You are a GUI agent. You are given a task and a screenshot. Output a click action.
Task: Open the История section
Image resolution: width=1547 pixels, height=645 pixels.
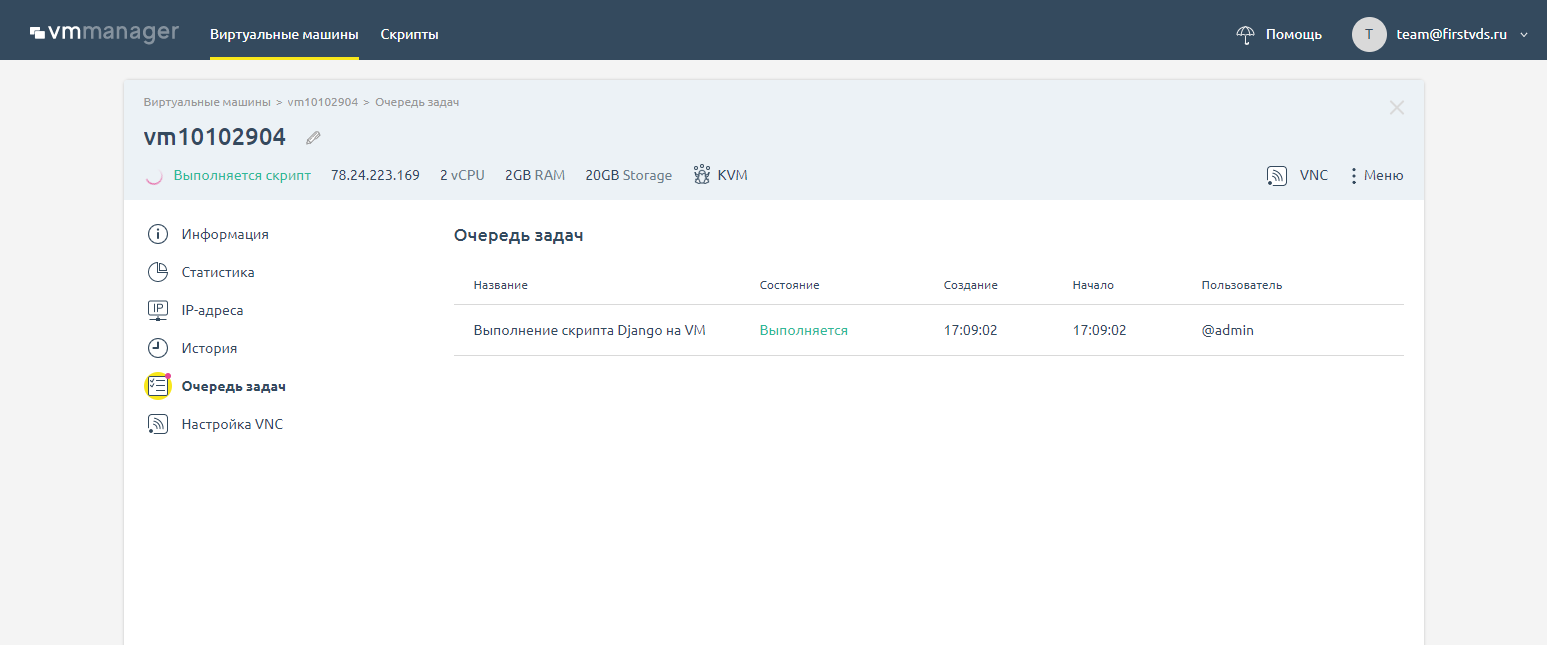(209, 348)
